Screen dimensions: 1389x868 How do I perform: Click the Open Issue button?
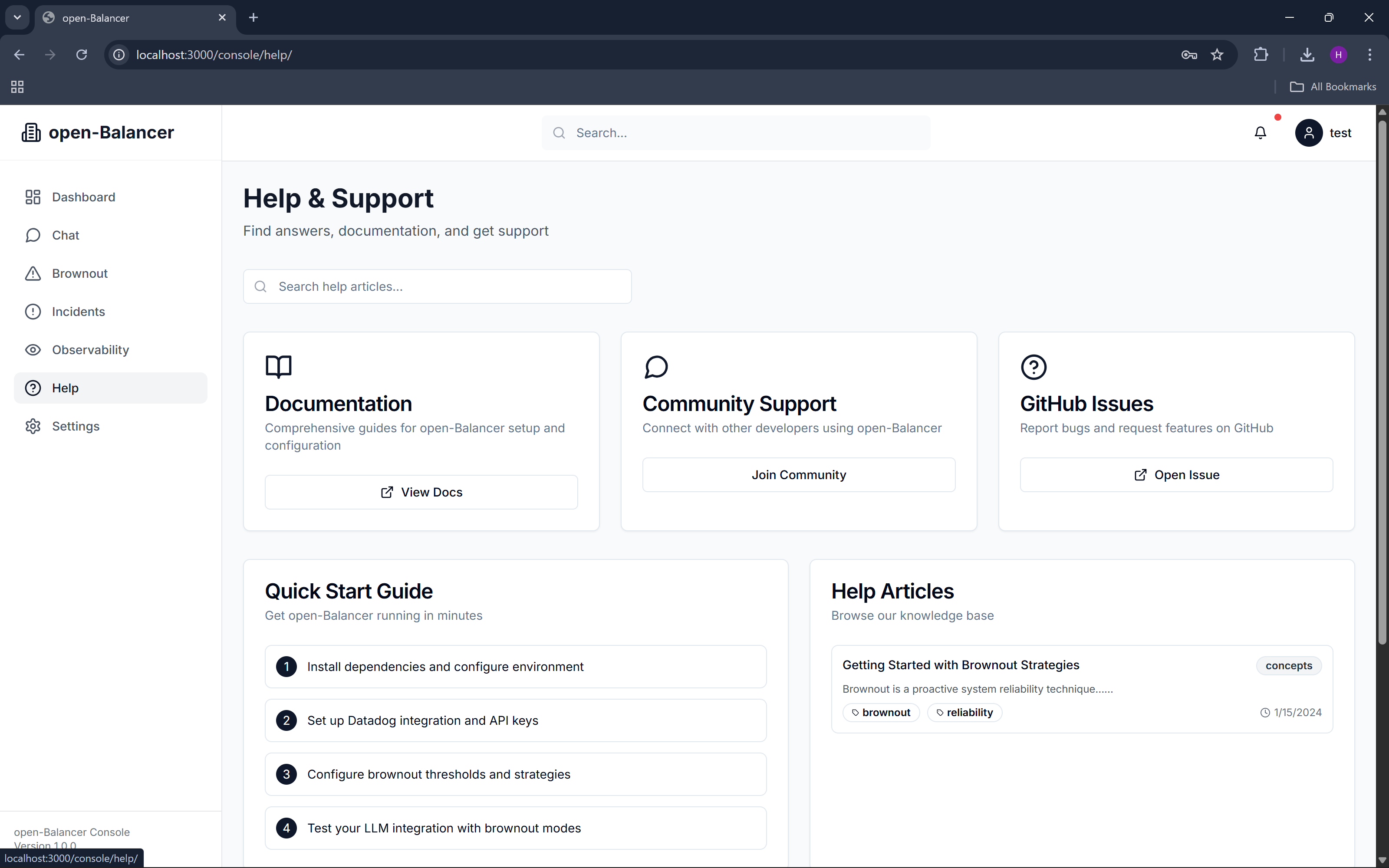1176,475
